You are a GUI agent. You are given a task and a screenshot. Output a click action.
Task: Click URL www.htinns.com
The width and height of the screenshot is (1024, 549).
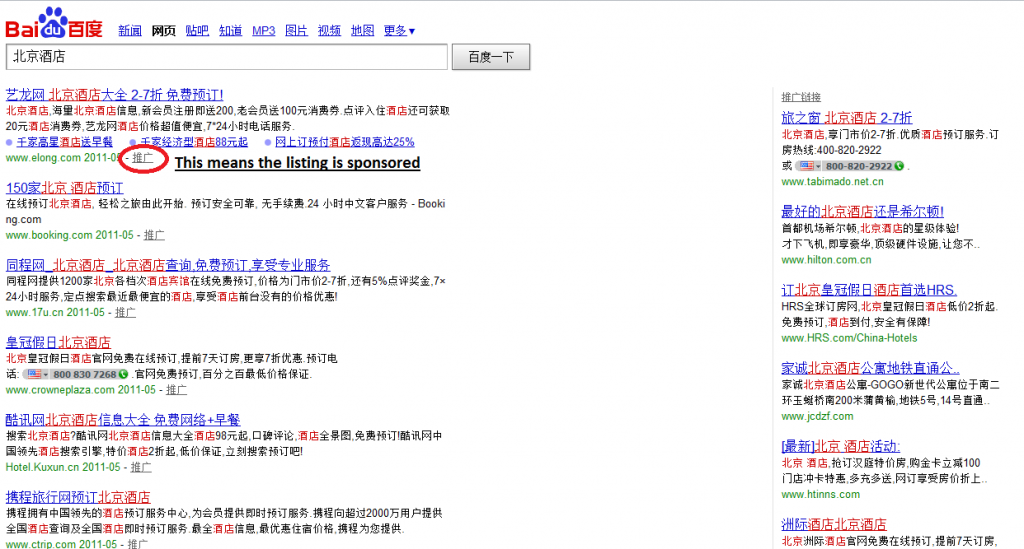820,494
